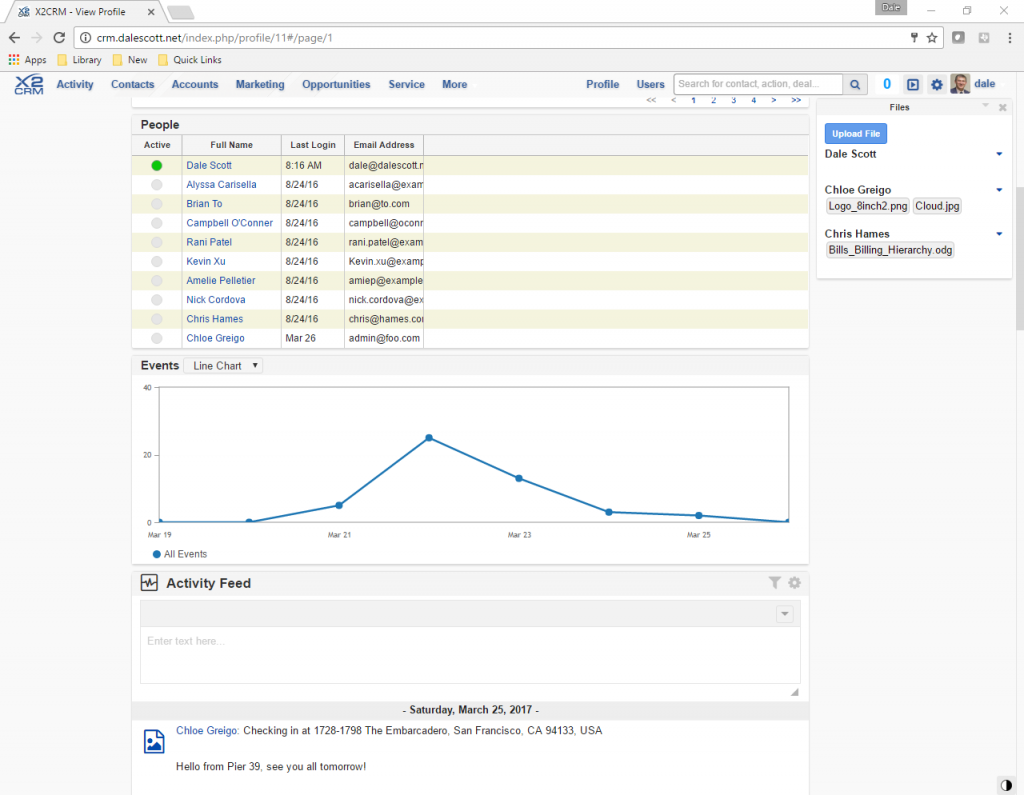Click the Activity Feed widget icon

(148, 582)
